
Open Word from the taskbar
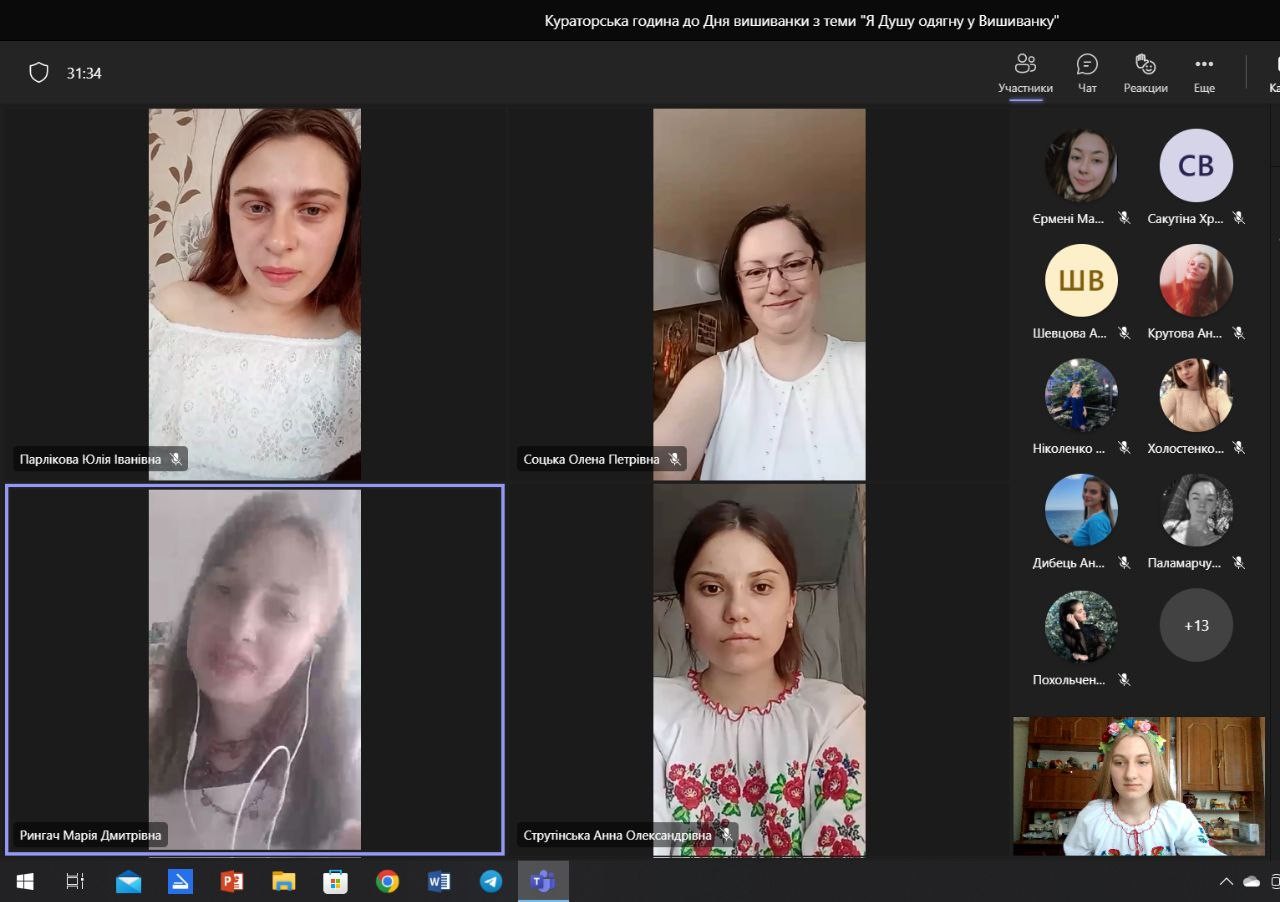438,881
